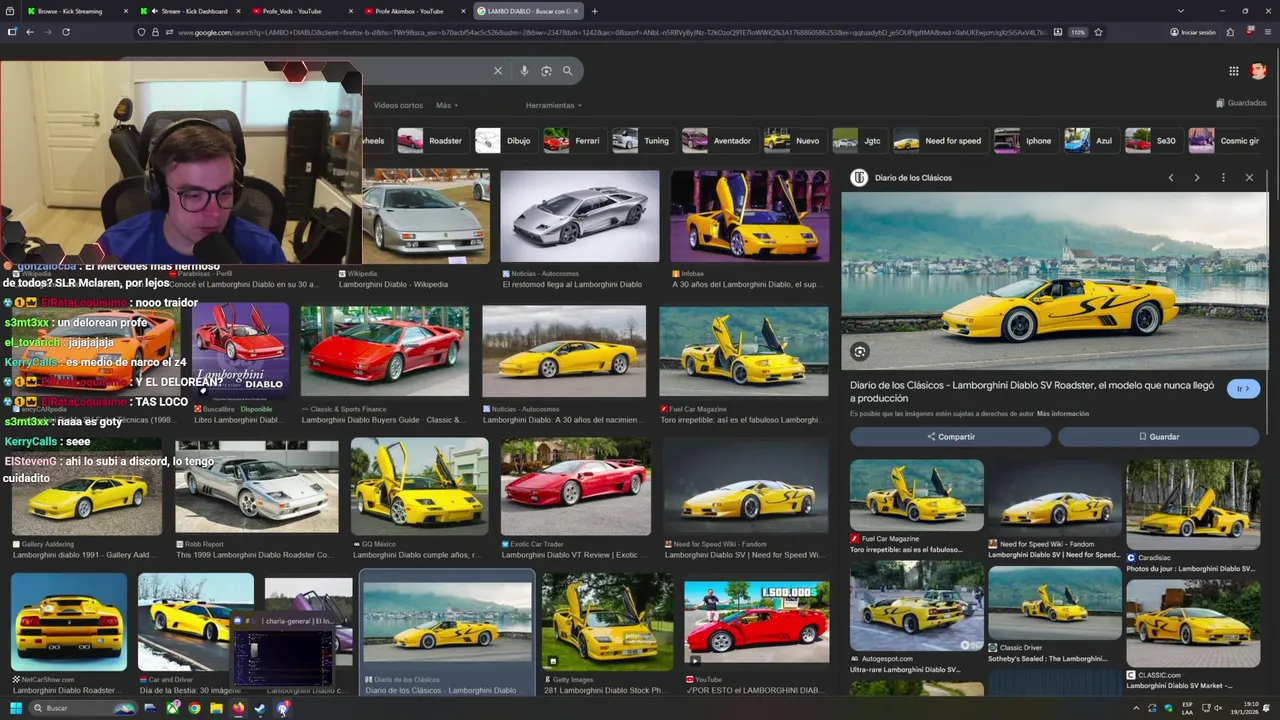Expand the Más dropdown
This screenshot has height=720, width=1280.
point(447,105)
